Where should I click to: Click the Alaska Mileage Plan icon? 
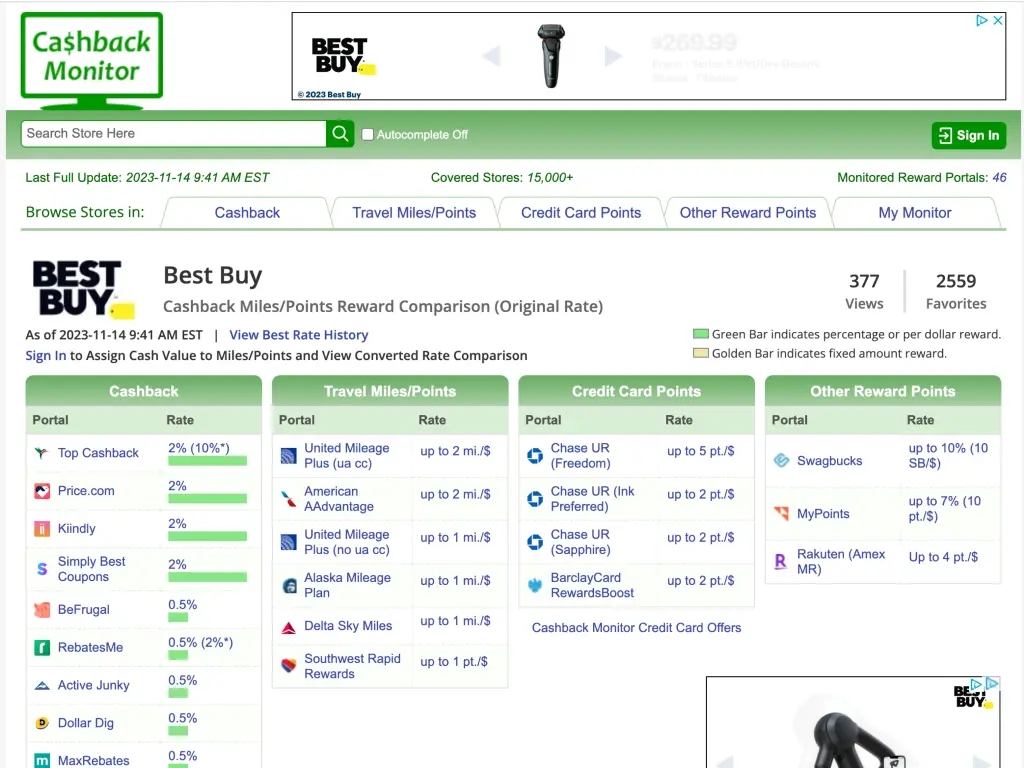(289, 585)
